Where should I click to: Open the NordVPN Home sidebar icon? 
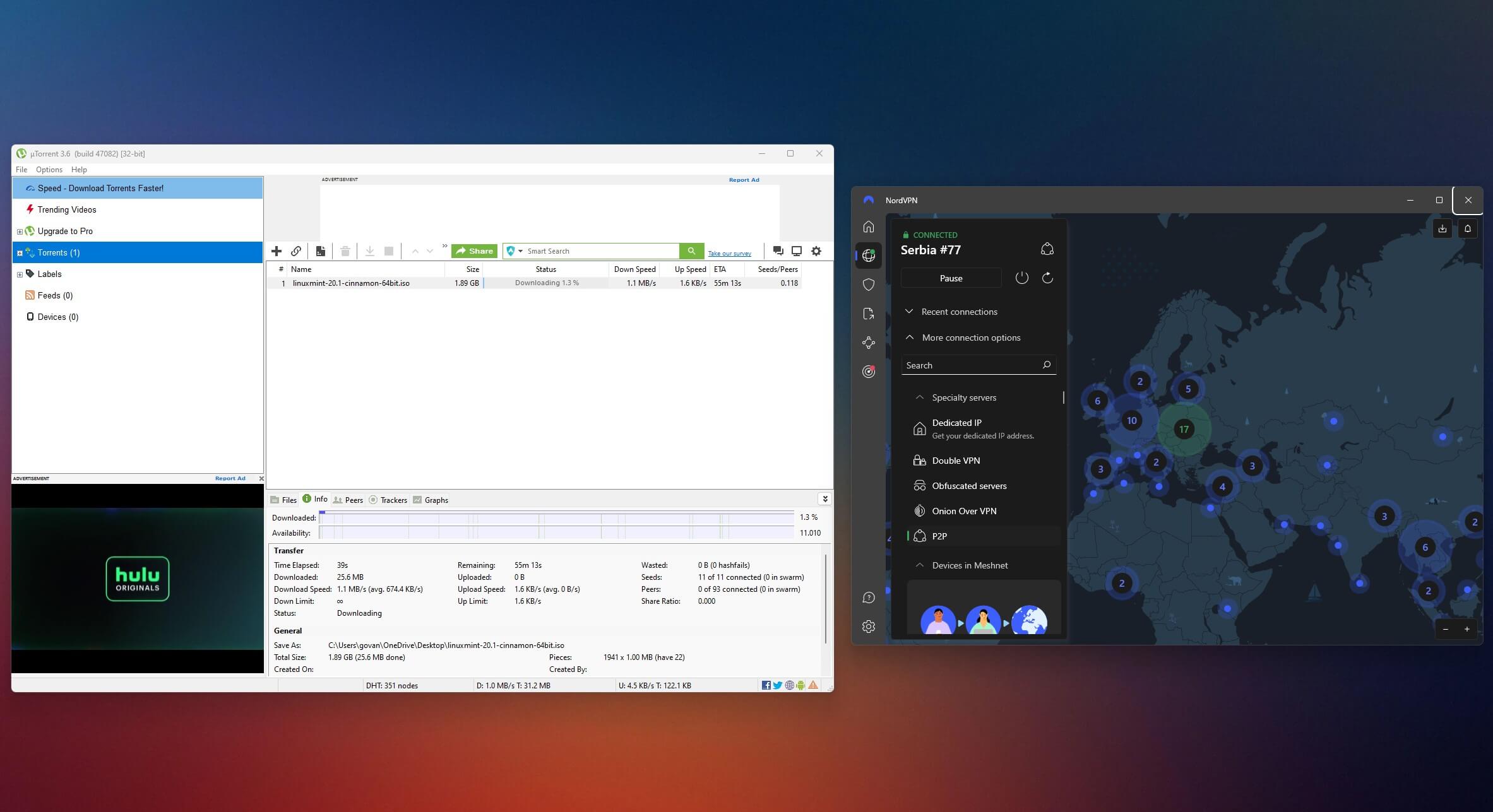coord(869,227)
